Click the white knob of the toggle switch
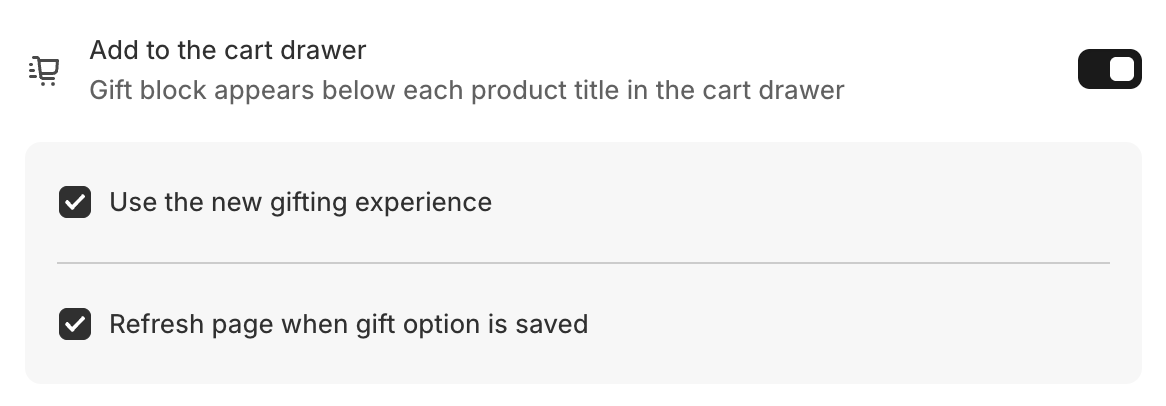This screenshot has width=1166, height=406. pos(1121,69)
